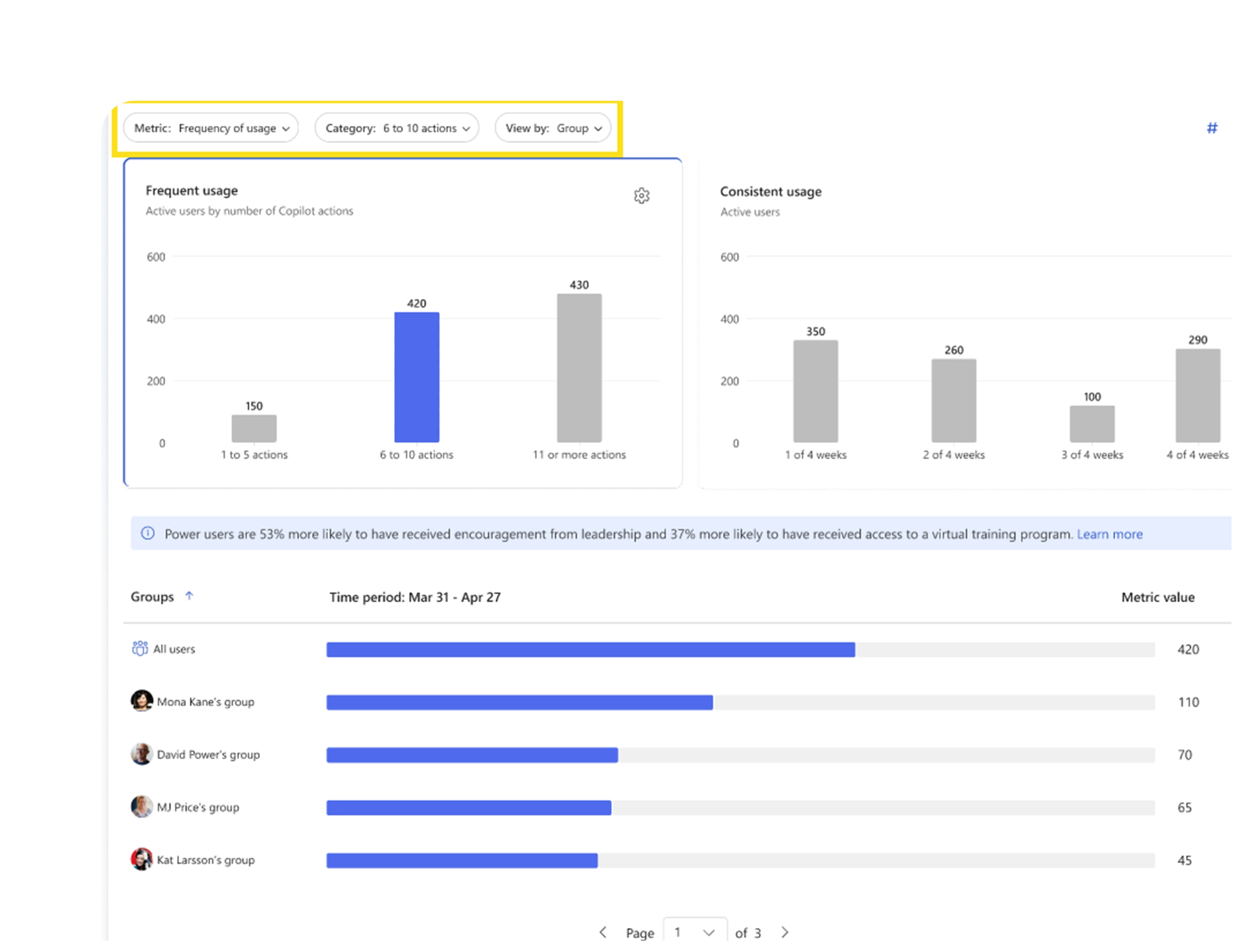This screenshot has height=952, width=1234.
Task: Click Mona Kane's group avatar
Action: click(x=141, y=700)
